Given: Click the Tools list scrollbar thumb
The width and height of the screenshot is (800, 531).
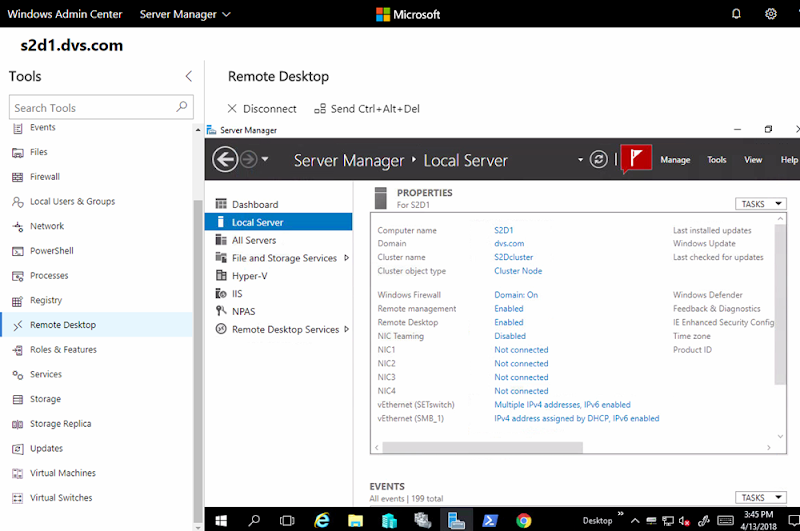Looking at the screenshot, I should (x=198, y=360).
